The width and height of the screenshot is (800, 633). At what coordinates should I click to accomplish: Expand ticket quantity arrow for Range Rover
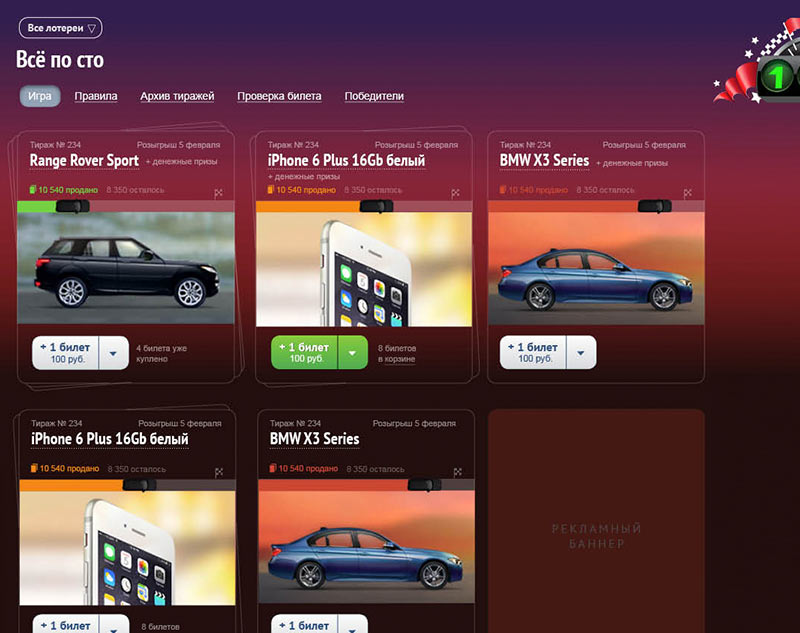[113, 353]
